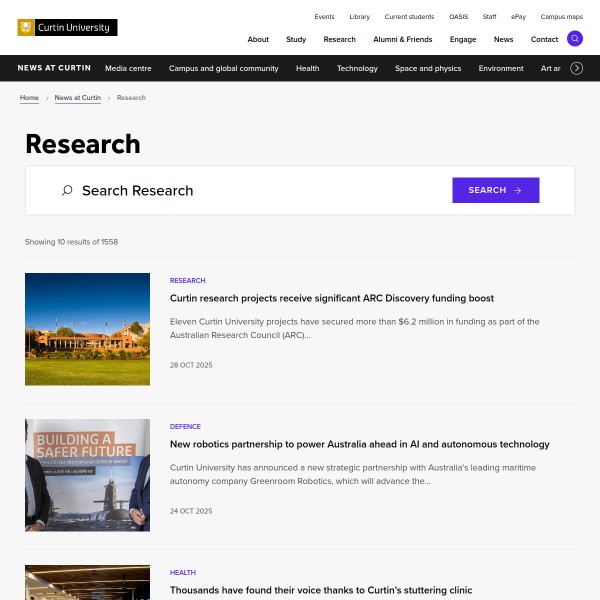Click the Home breadcrumb link

[x=29, y=98]
